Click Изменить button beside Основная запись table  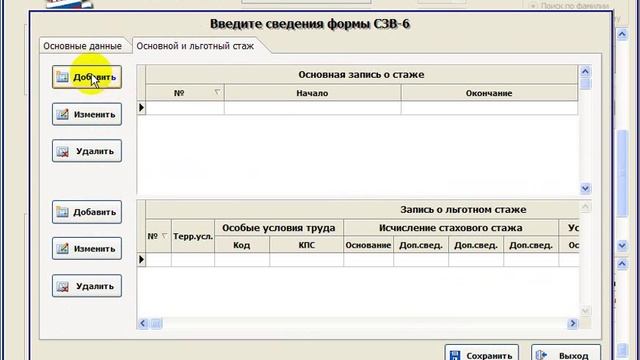tap(87, 114)
